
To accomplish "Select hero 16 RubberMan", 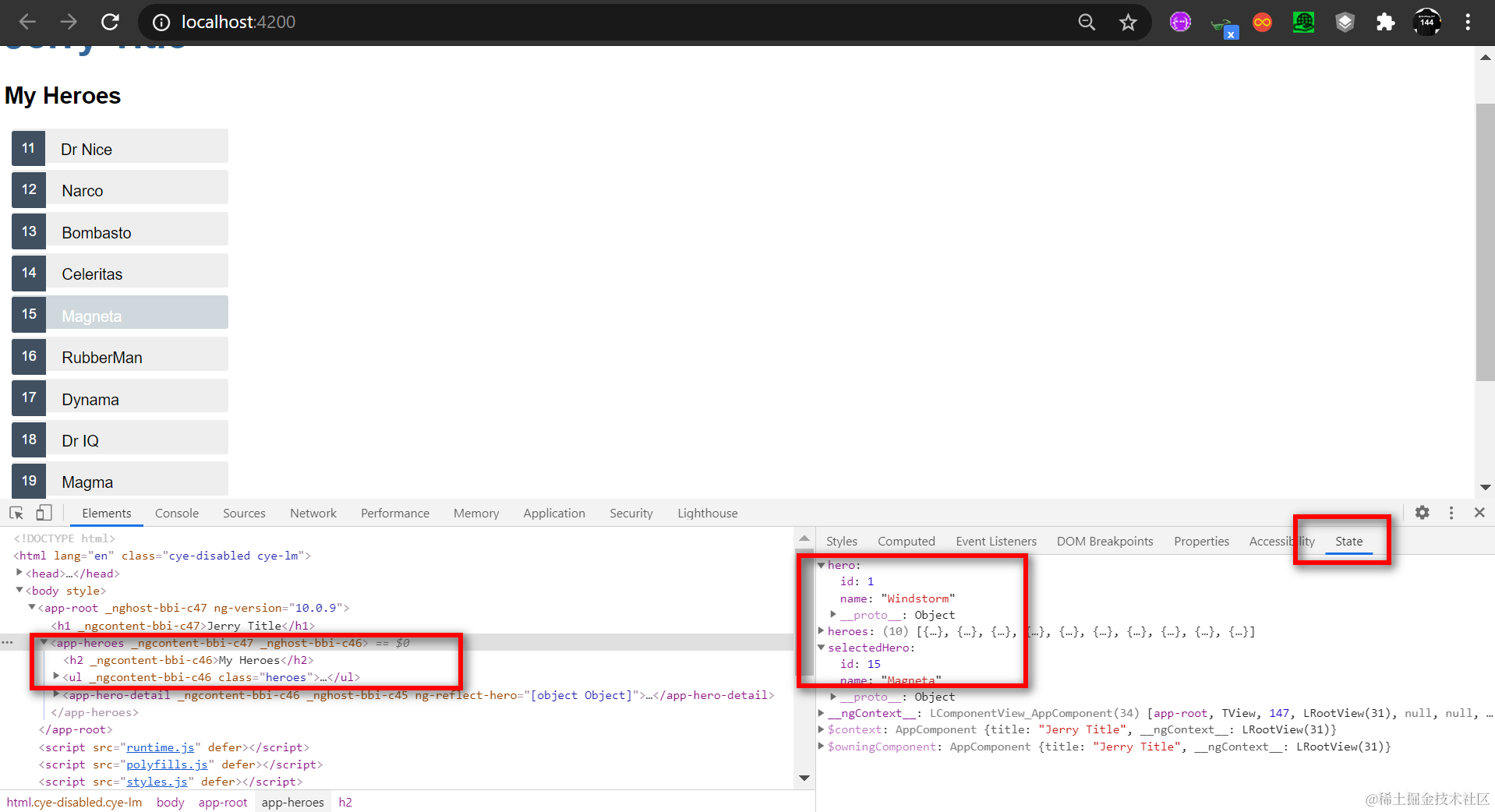I will [120, 357].
